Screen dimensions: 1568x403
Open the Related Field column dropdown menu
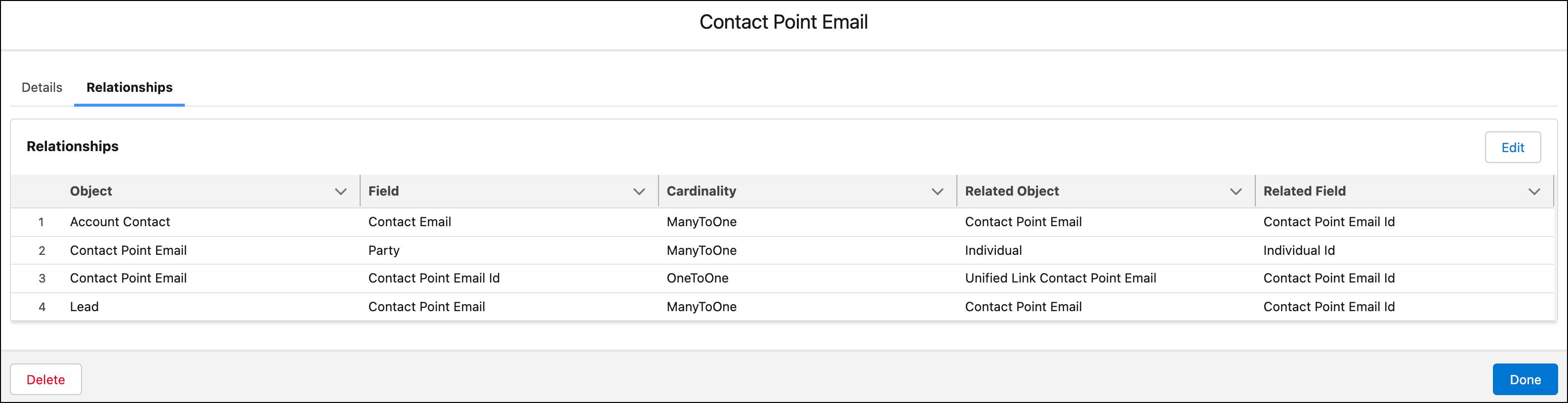(1534, 191)
